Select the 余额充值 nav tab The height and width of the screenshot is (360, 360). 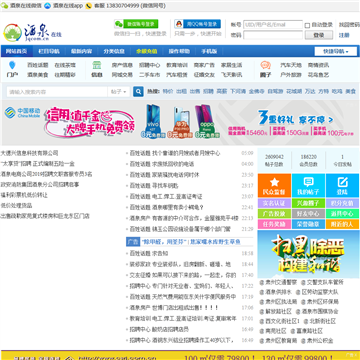pos(146,51)
